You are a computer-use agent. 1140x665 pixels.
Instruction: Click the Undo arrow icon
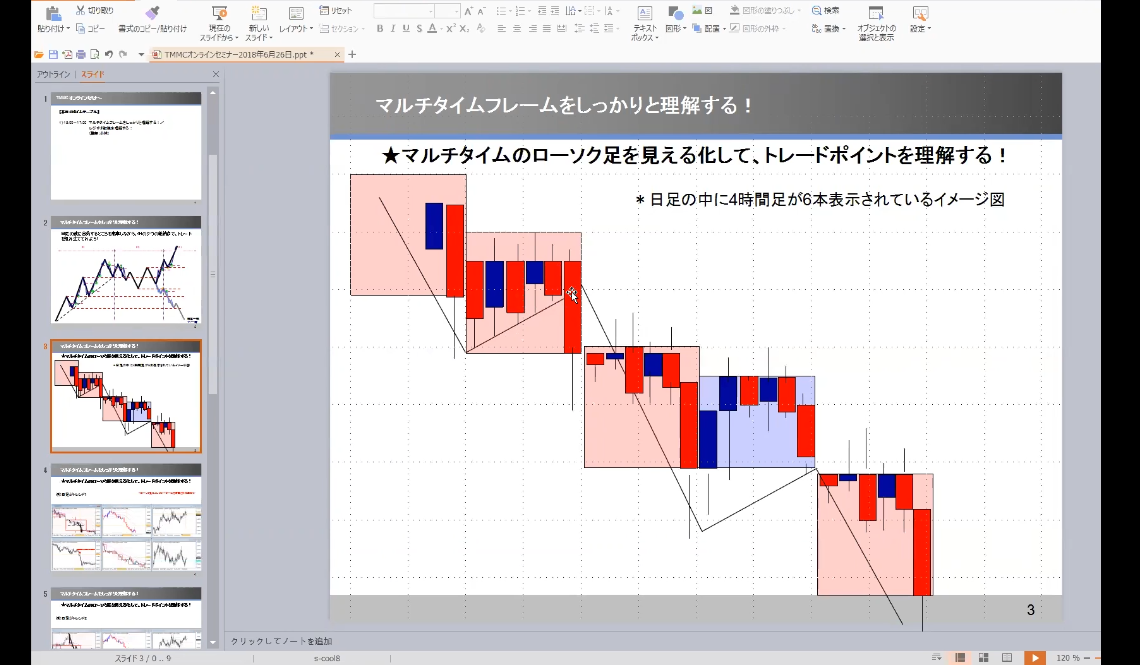[x=107, y=54]
